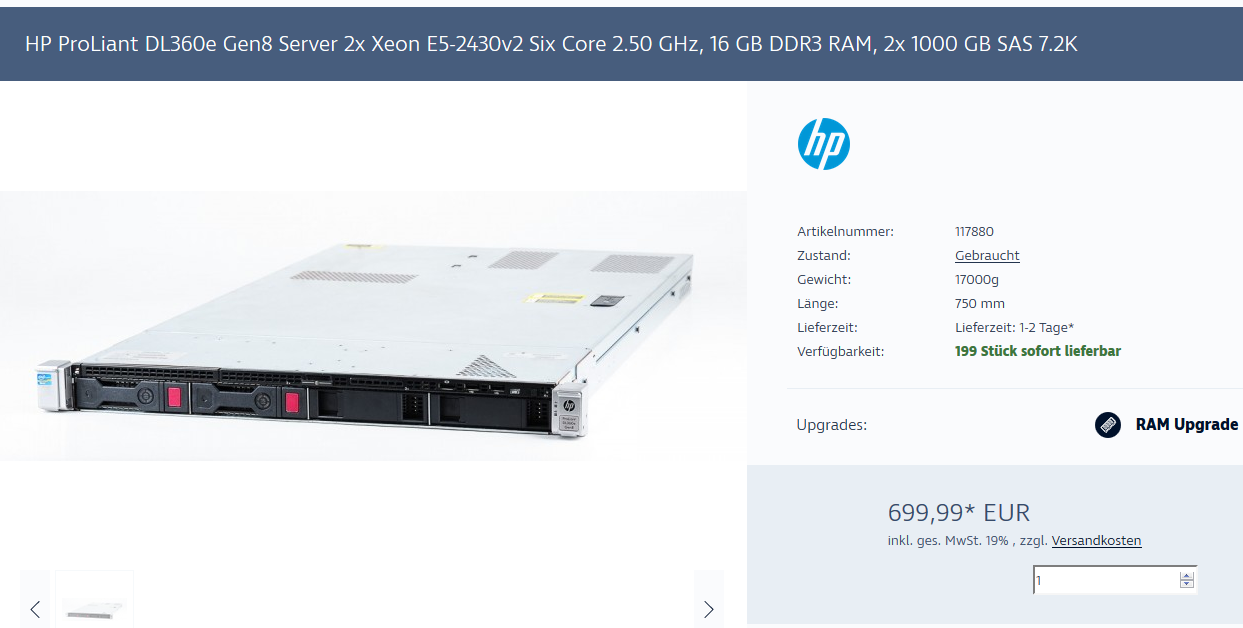This screenshot has width=1243, height=628.
Task: Click the length value 750 mm
Action: (x=980, y=303)
